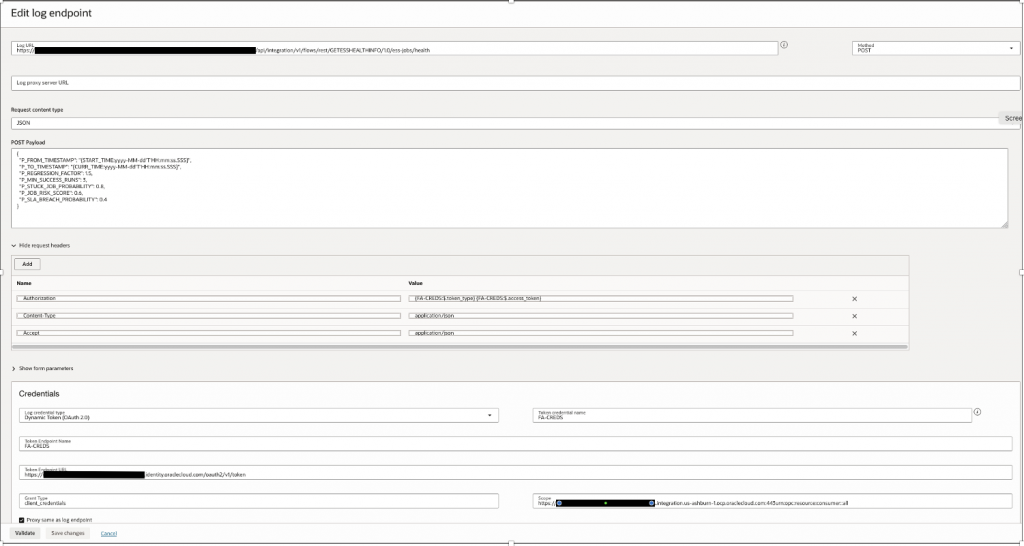Click the POST Payload label
This screenshot has height=546, width=1024.
pyautogui.click(x=28, y=142)
